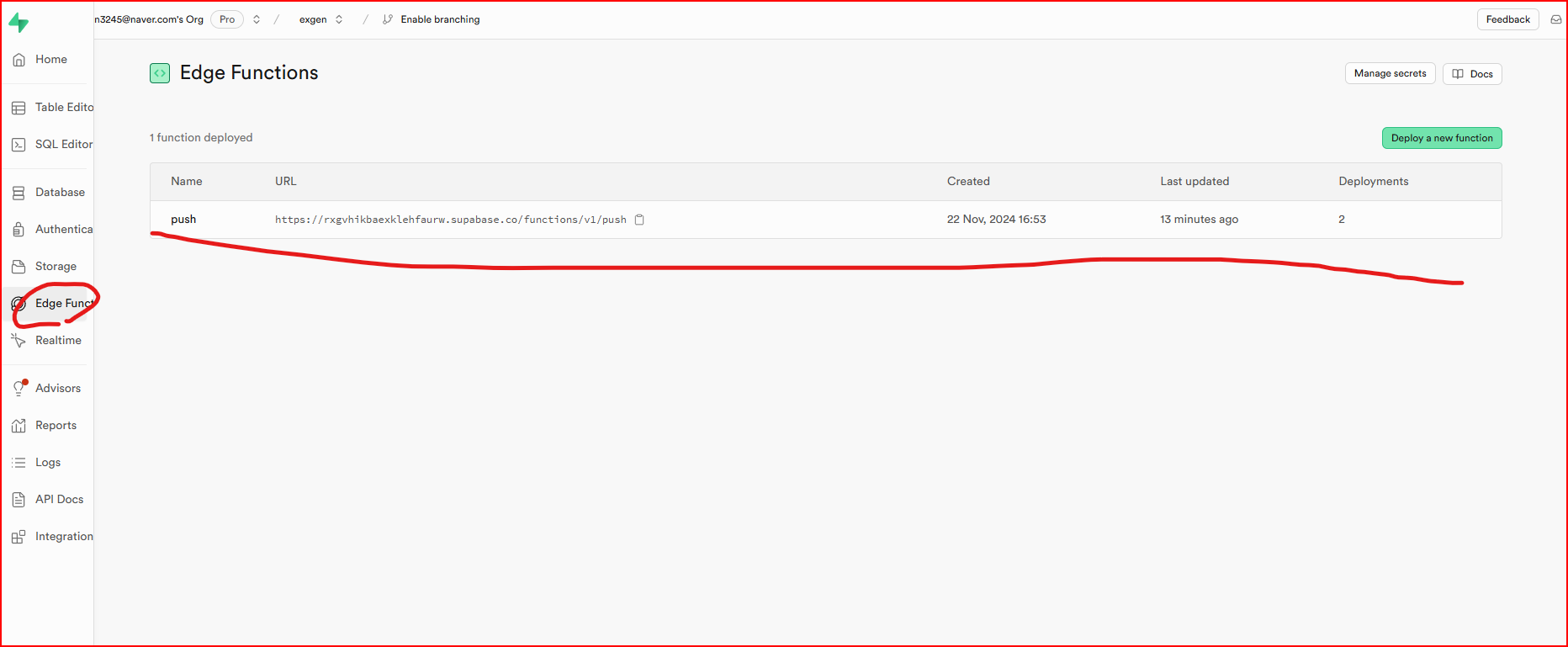
Task: Switch to Storage section
Action: [x=56, y=267]
